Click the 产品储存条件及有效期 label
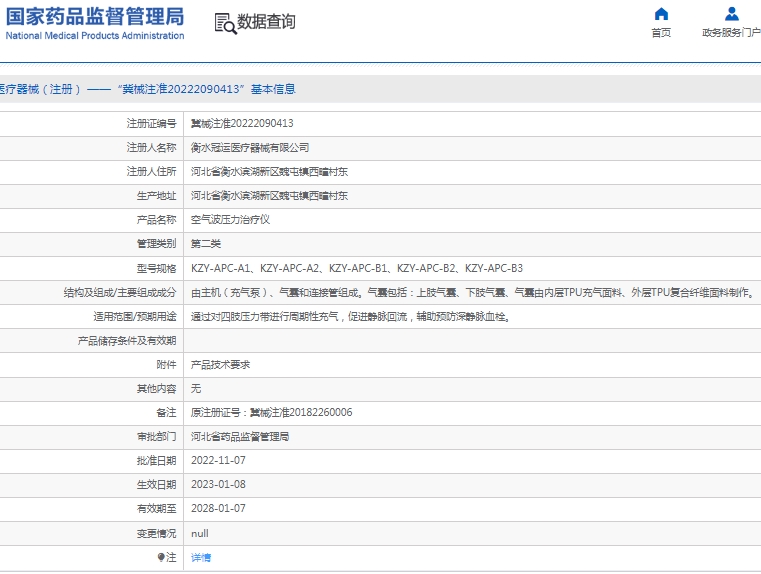 click(x=127, y=341)
